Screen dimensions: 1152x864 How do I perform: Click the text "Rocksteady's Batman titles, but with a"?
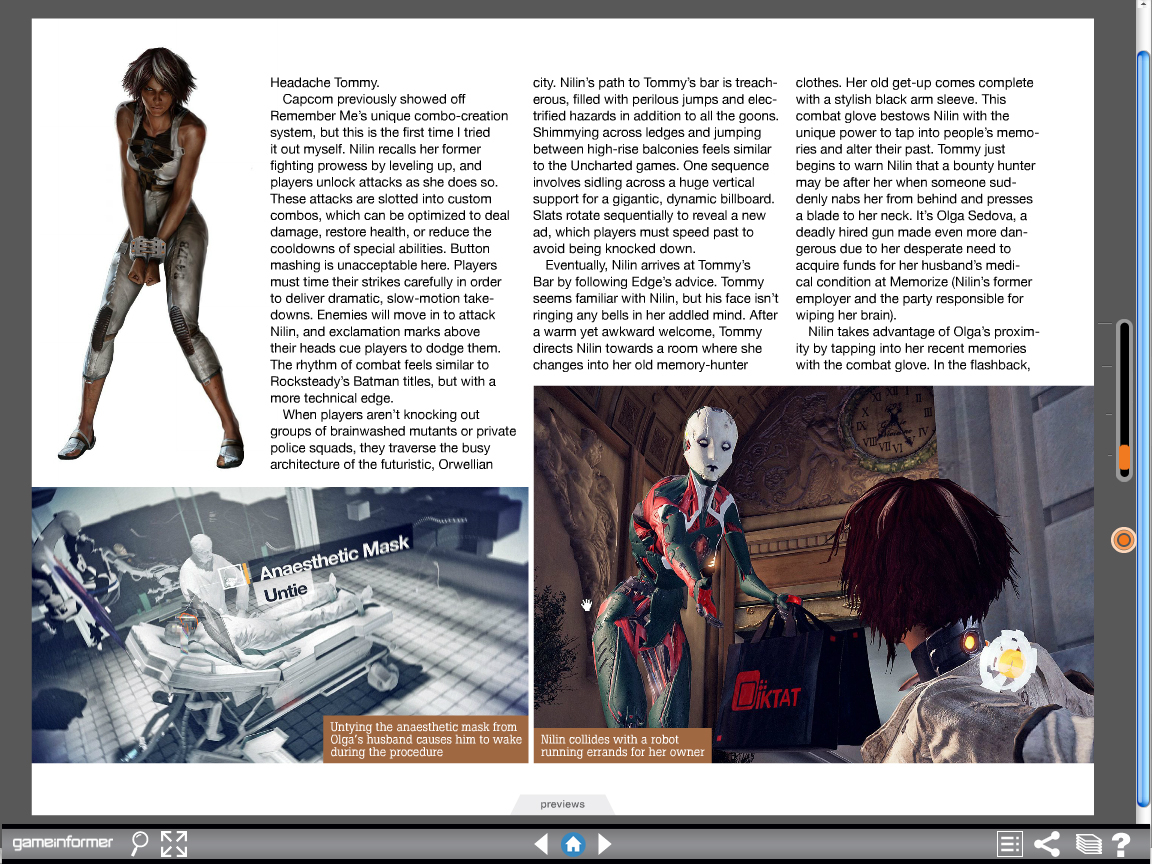383,381
